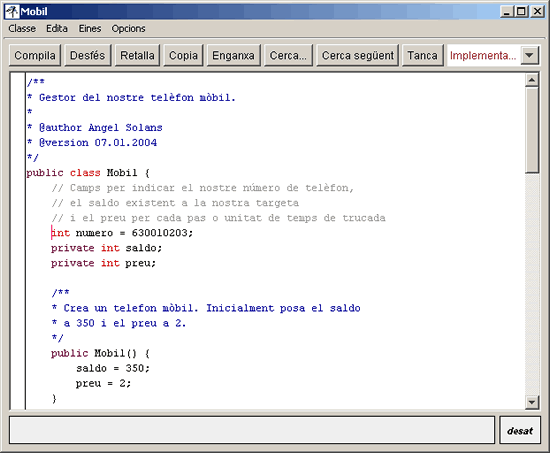Click the scroll down arrow
The height and width of the screenshot is (453, 550).
tap(532, 402)
